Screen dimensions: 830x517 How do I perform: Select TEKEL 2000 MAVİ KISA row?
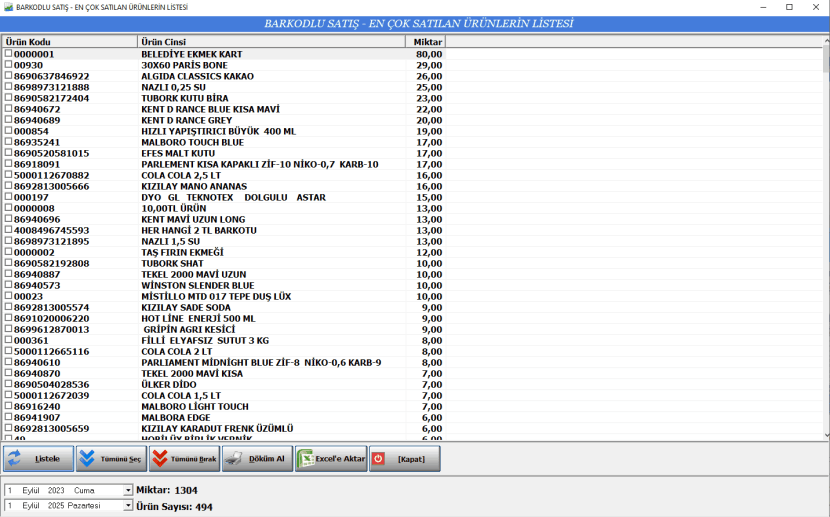[x=223, y=374]
